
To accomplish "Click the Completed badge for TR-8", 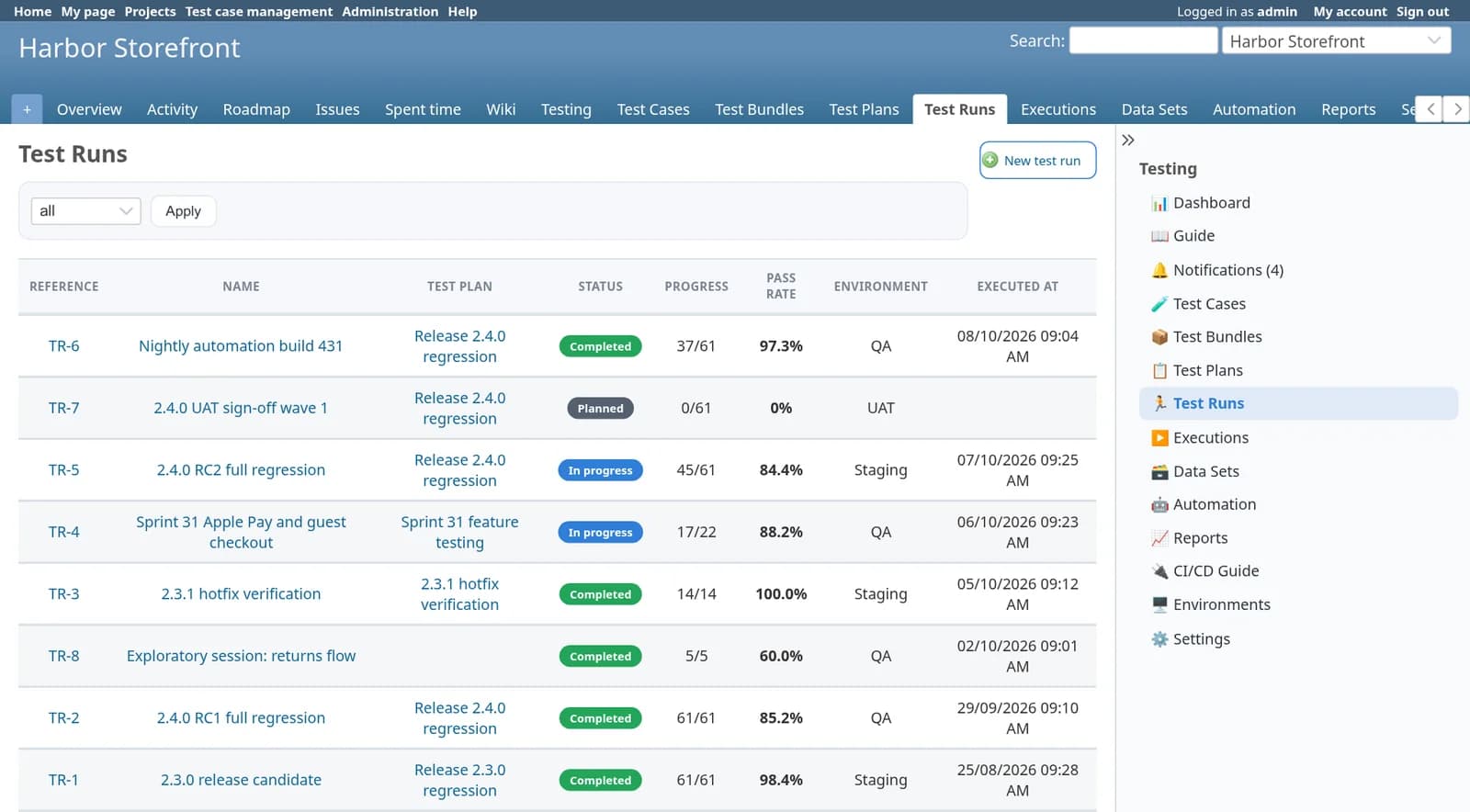I will (x=600, y=657).
